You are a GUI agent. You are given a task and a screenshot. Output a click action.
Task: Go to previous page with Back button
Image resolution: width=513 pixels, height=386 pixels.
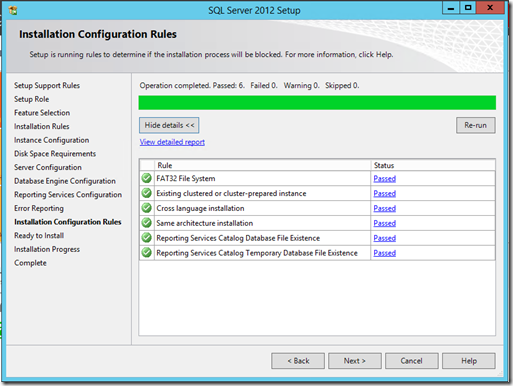pyautogui.click(x=298, y=361)
